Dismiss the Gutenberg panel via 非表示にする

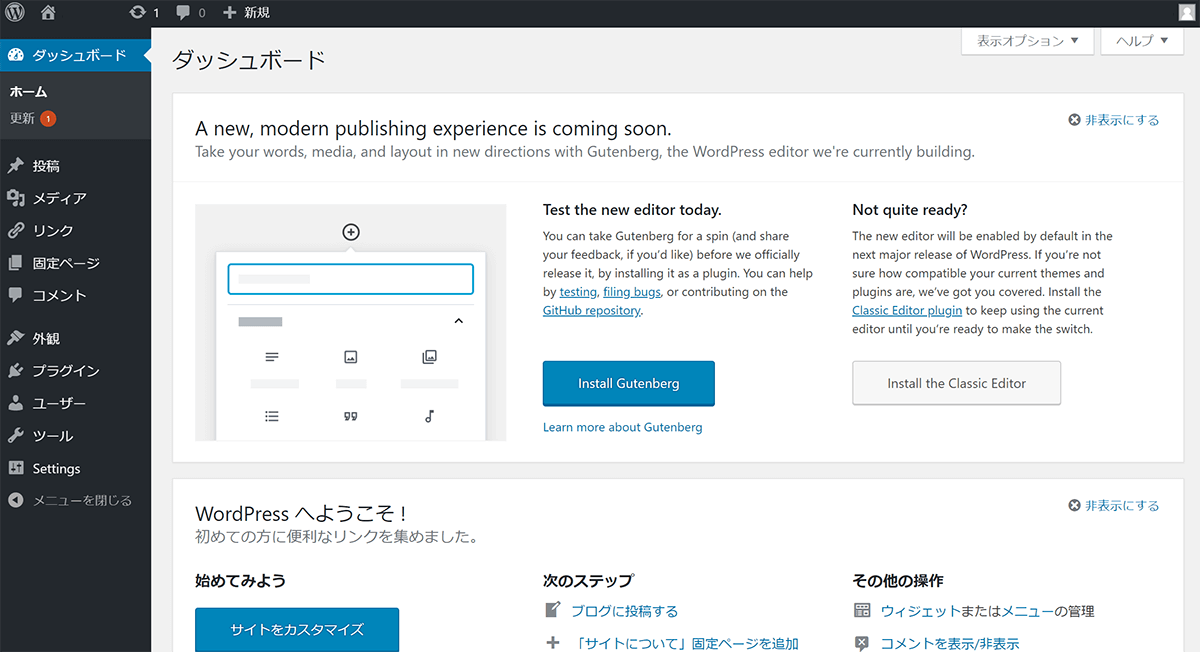click(1114, 120)
